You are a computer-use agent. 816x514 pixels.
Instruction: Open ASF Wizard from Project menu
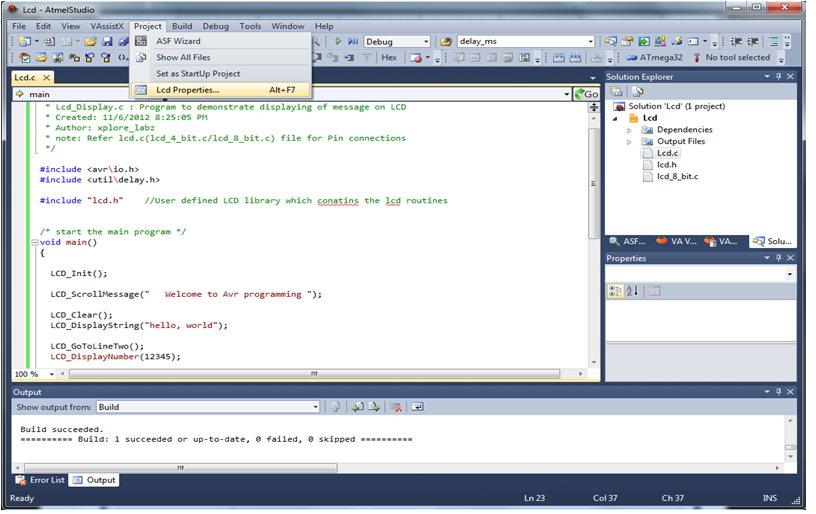[221, 41]
